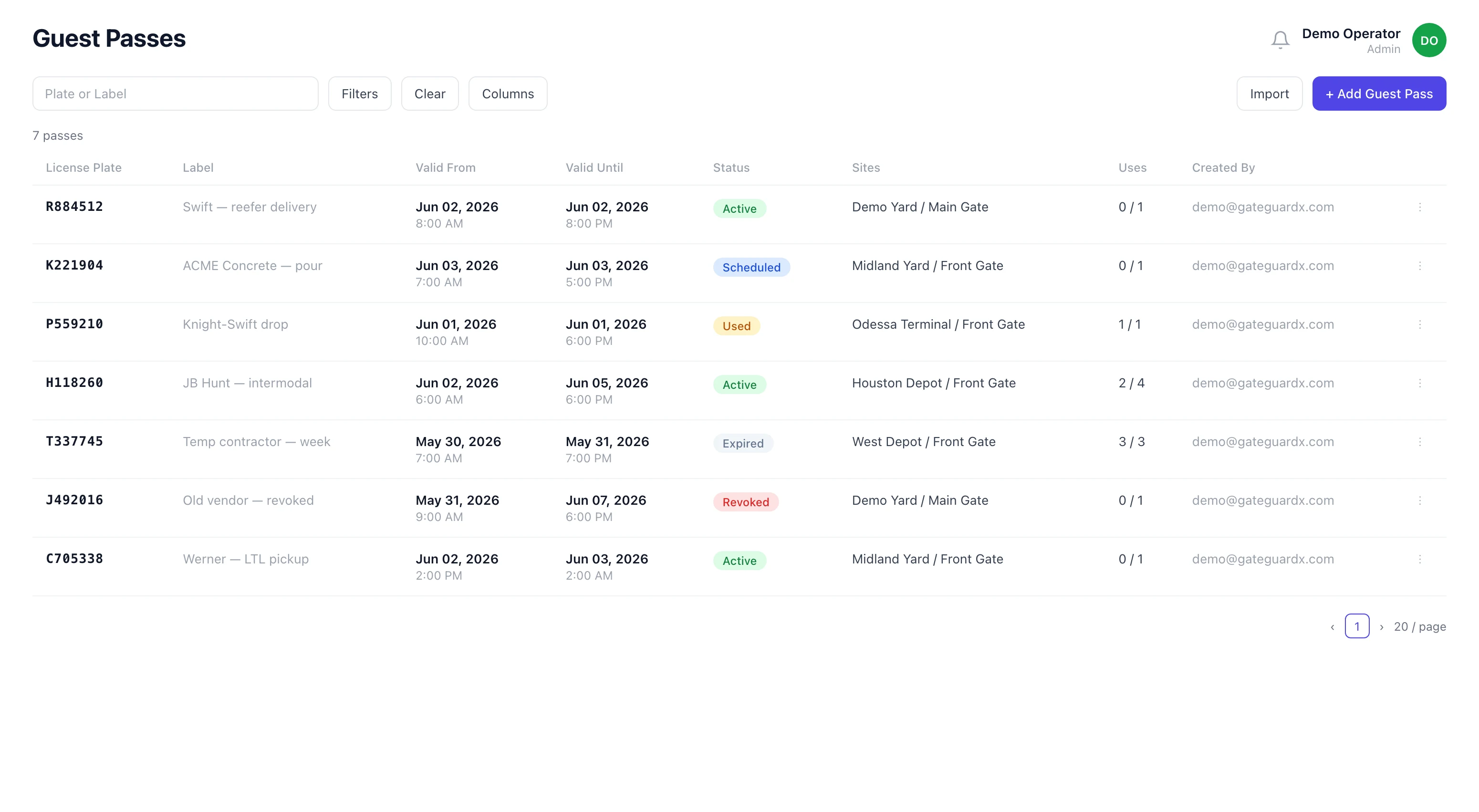1479x812 pixels.
Task: Click label Werner — LTL pickup
Action: pyautogui.click(x=245, y=558)
